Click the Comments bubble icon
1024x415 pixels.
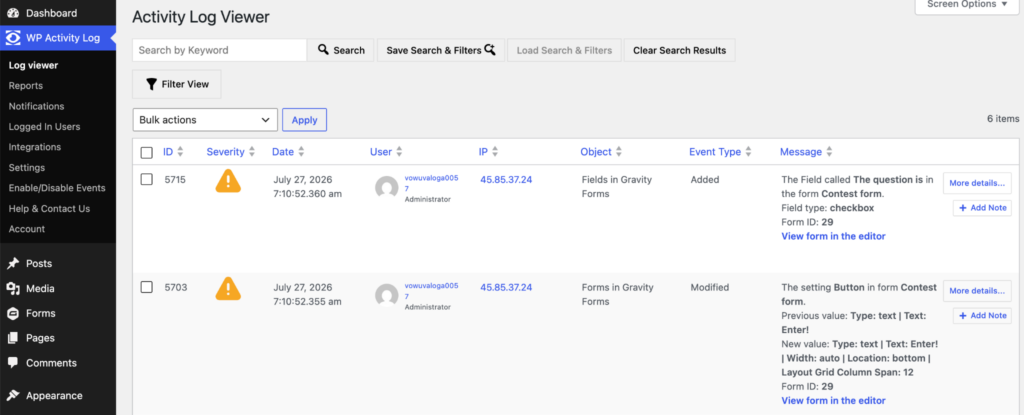pyautogui.click(x=12, y=363)
